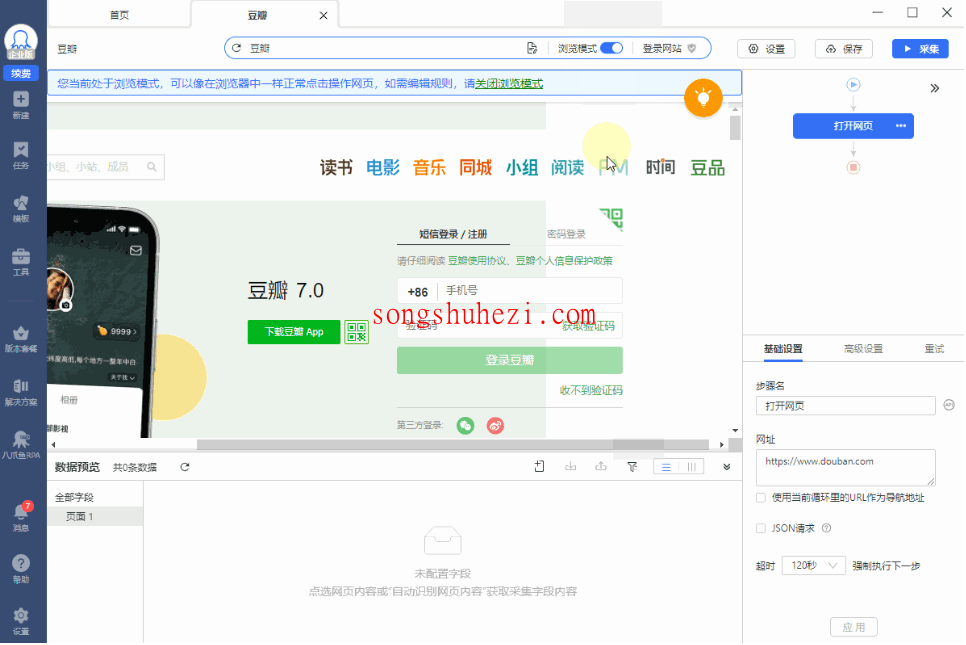Select 页面 1 in field list

pyautogui.click(x=95, y=516)
